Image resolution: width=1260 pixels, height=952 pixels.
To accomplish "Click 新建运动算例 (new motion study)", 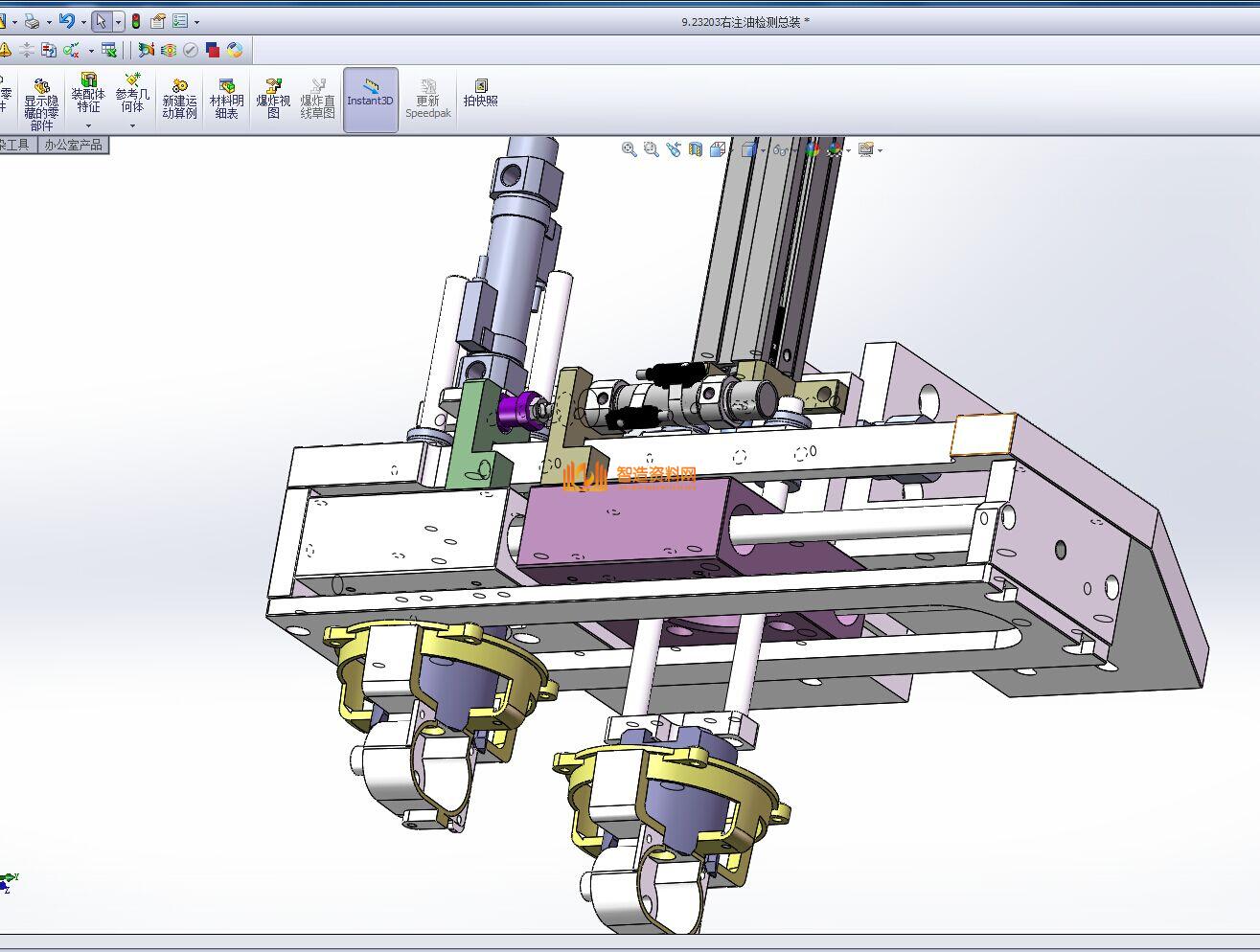I will [x=179, y=100].
